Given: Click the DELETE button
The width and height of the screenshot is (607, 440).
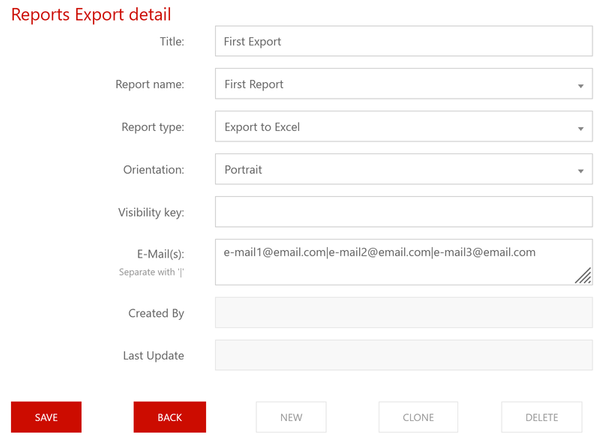Looking at the screenshot, I should pos(541,417).
